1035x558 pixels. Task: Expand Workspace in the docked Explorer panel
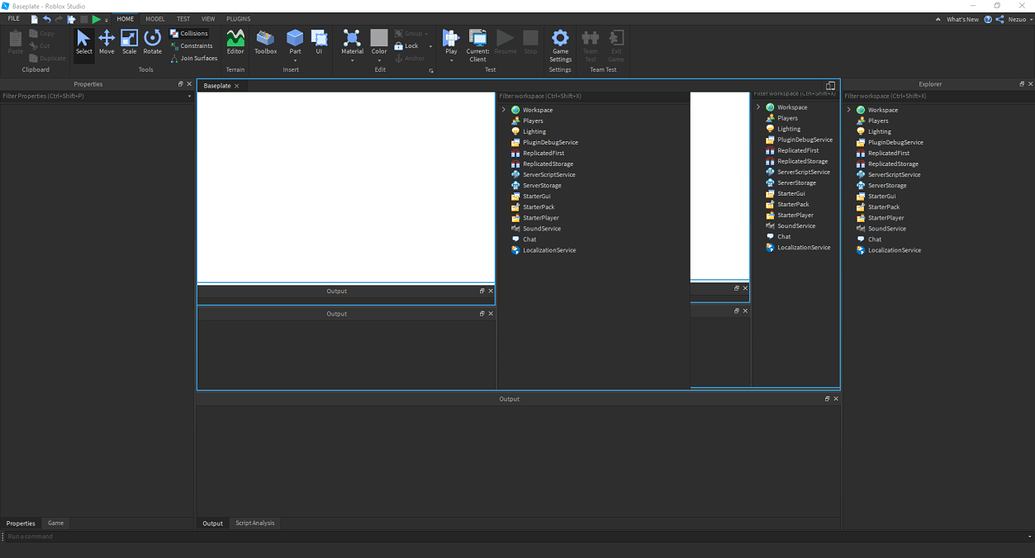(x=849, y=110)
